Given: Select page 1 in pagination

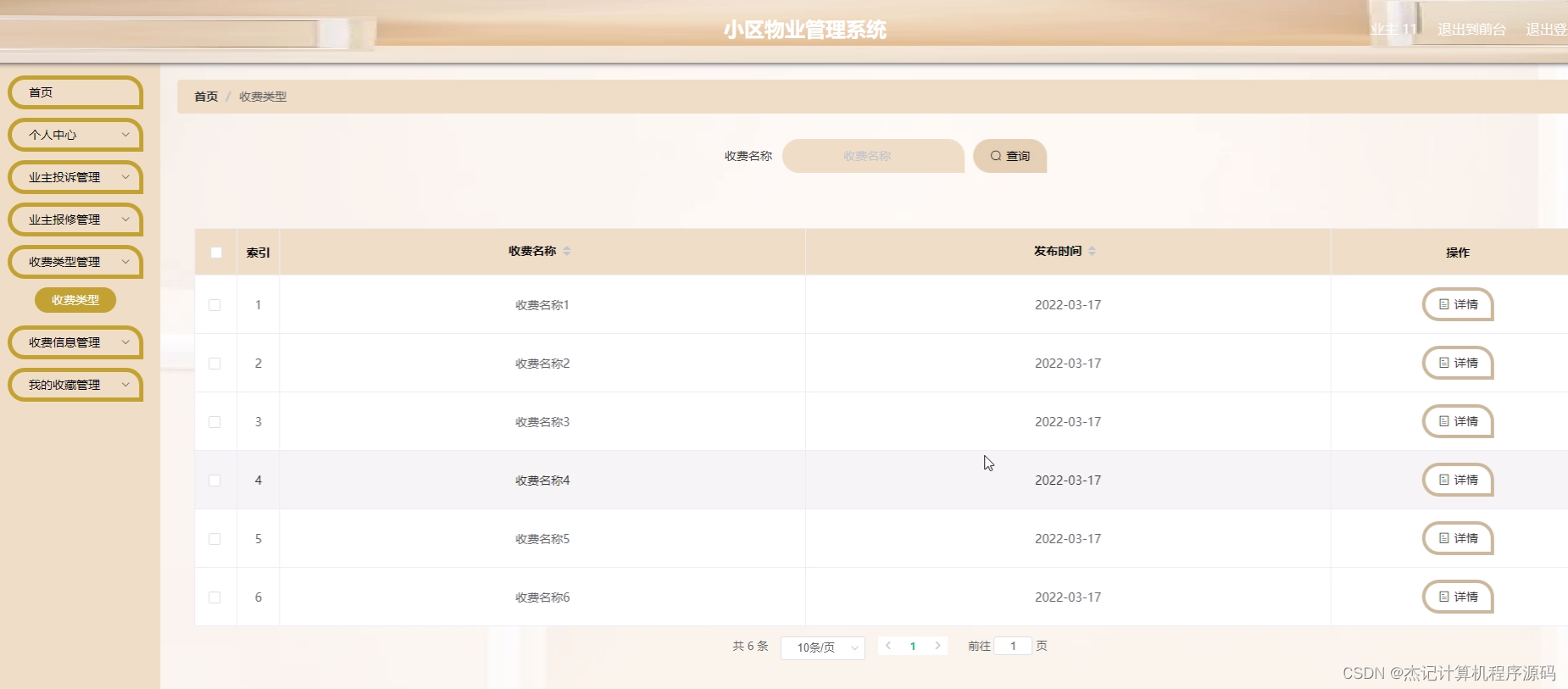Looking at the screenshot, I should [x=913, y=646].
